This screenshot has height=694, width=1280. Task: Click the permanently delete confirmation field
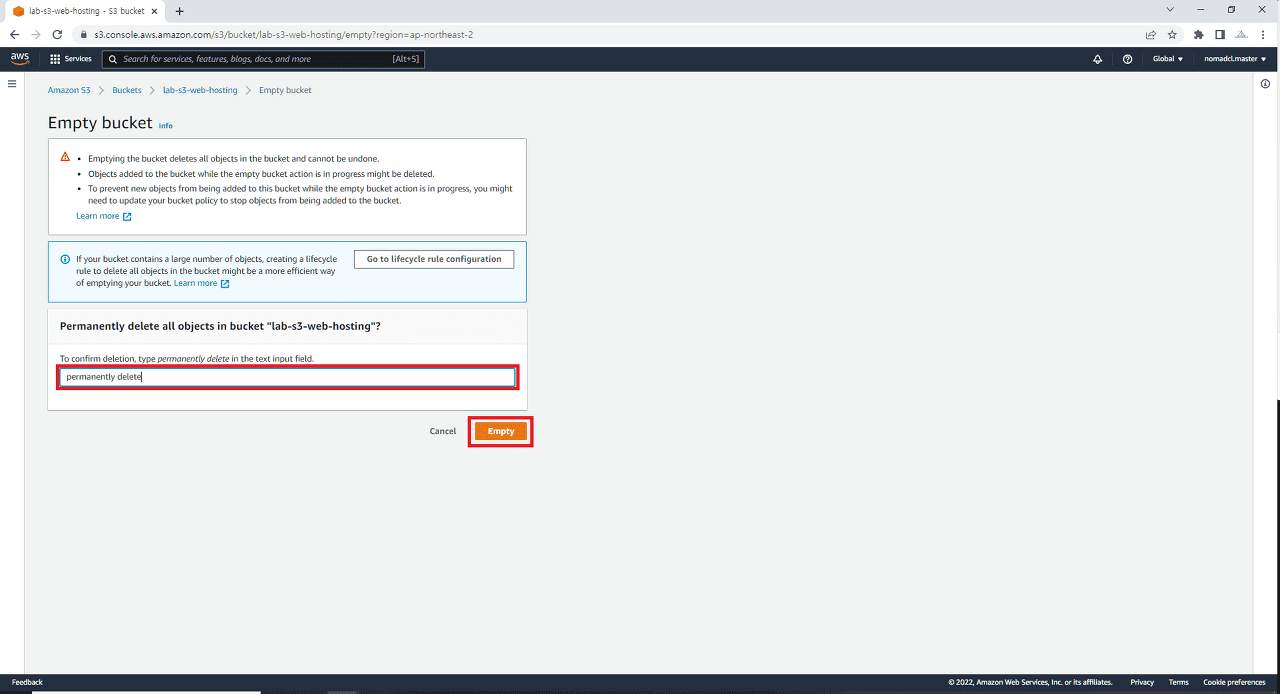[287, 377]
